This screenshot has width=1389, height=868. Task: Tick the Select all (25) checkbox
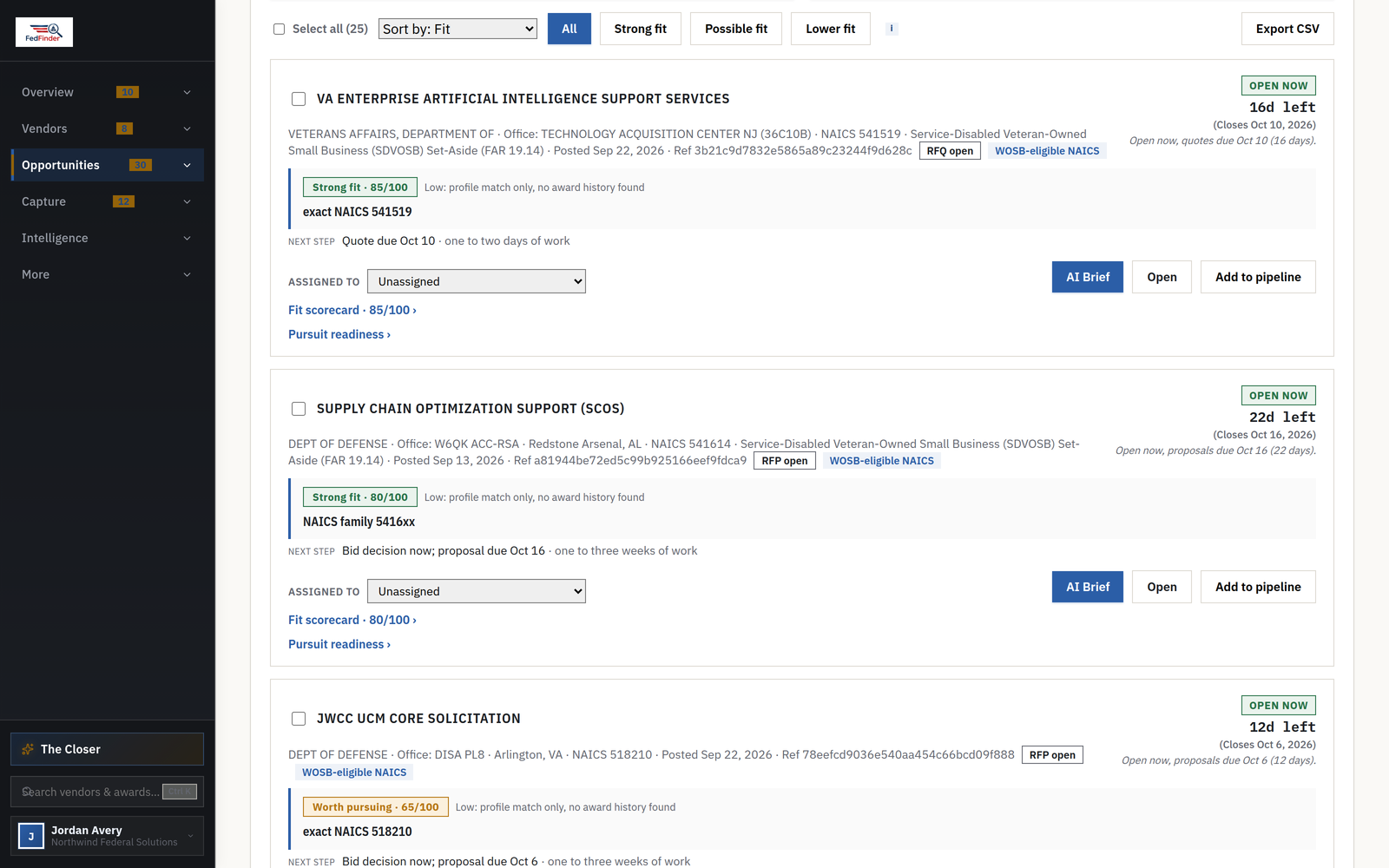(280, 29)
